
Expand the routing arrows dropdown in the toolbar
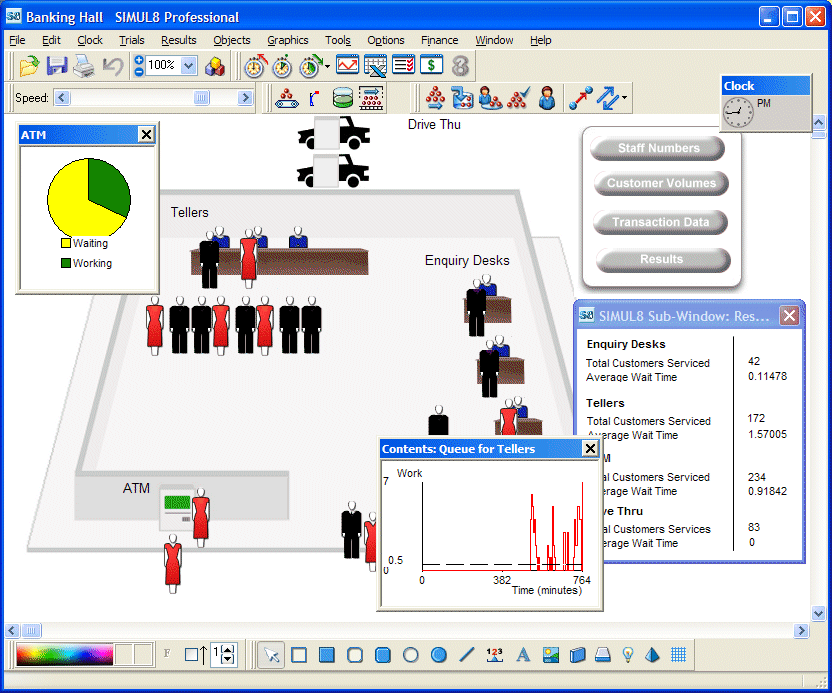[x=625, y=98]
